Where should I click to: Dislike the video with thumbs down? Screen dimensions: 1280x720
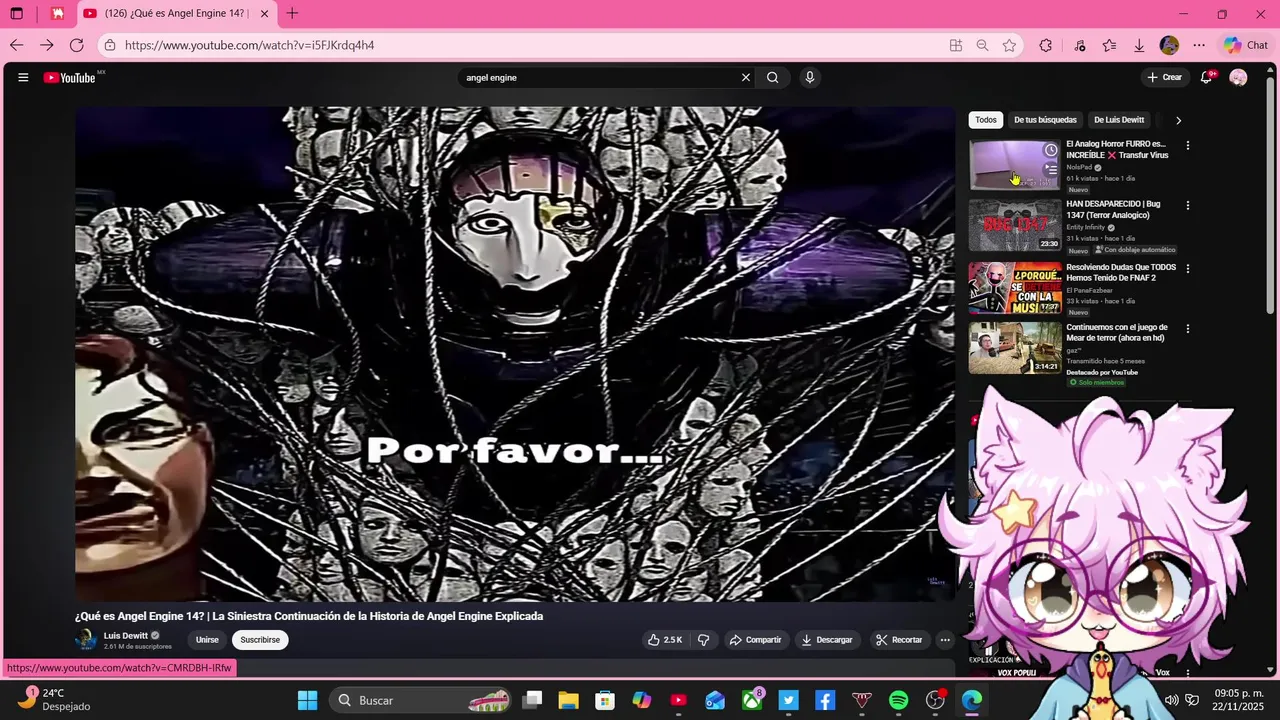pos(704,640)
